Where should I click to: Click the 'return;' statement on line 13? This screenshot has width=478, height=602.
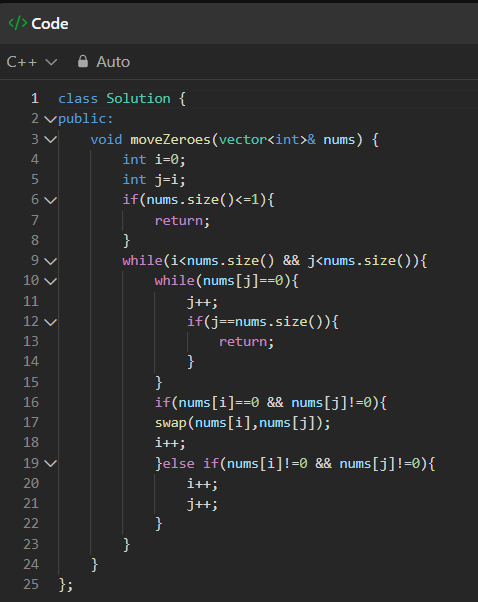(246, 342)
